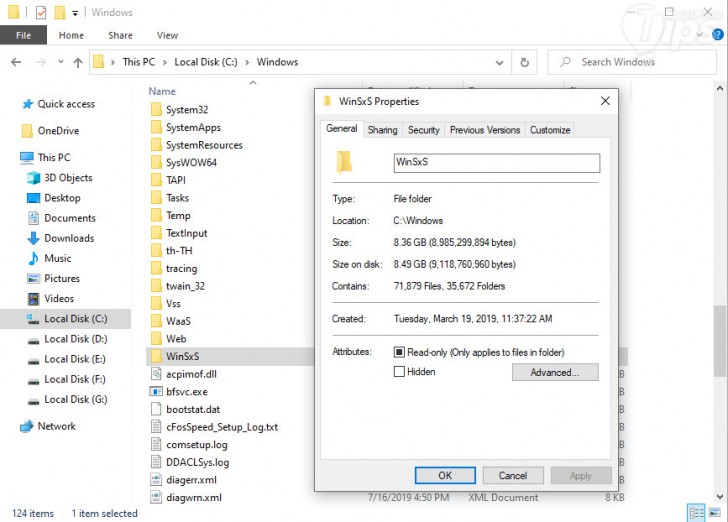The image size is (728, 522).
Task: Open Videos in navigation pane
Action: tap(51, 299)
